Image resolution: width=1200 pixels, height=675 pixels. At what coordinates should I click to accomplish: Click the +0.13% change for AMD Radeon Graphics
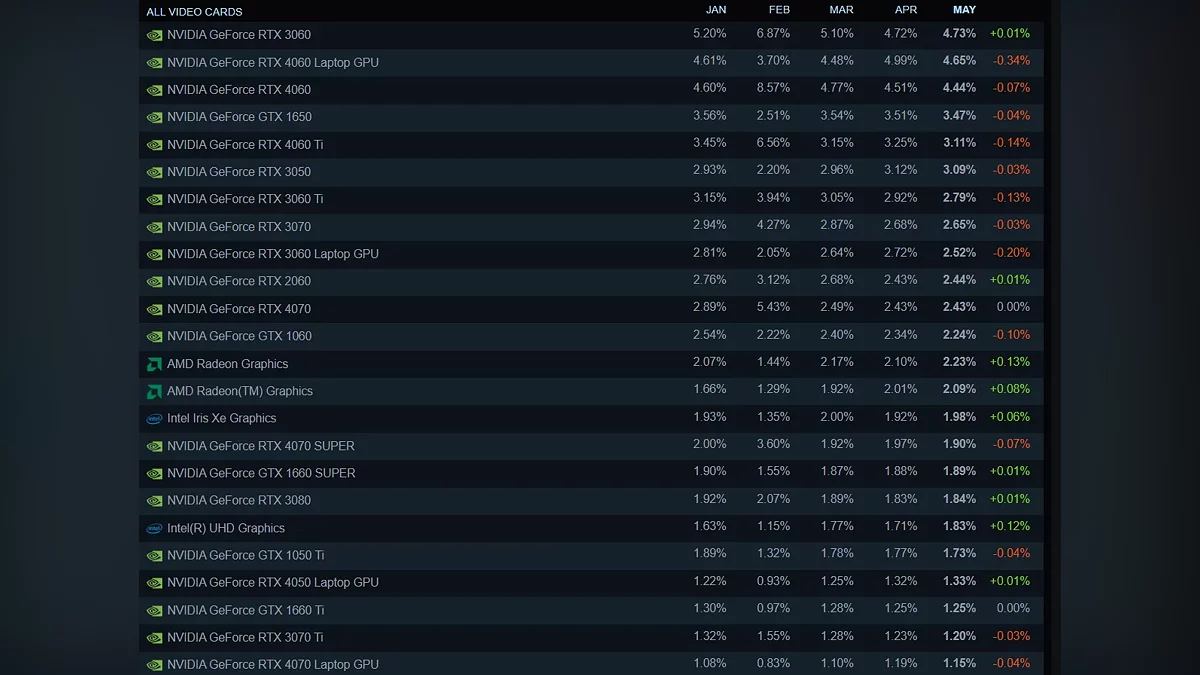tap(1009, 362)
